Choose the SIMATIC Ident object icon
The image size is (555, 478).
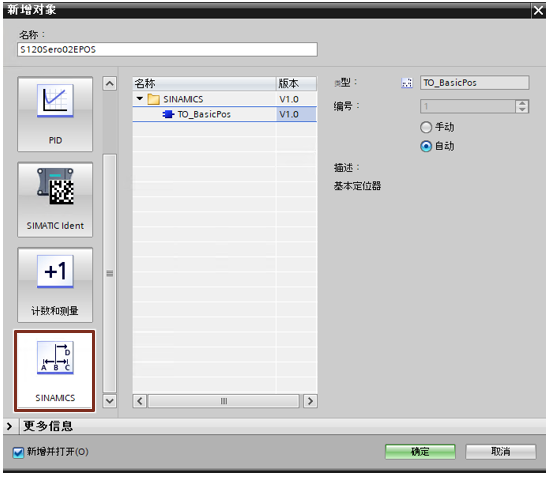tap(56, 186)
